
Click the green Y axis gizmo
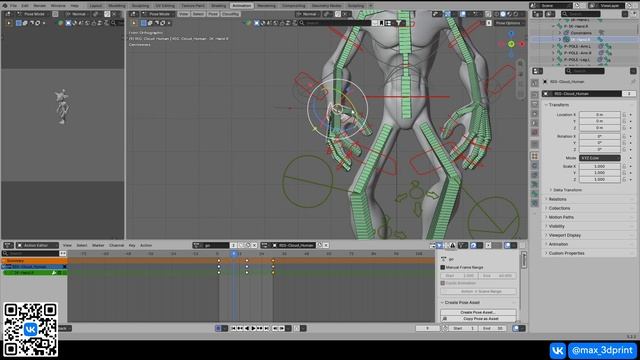click(511, 44)
